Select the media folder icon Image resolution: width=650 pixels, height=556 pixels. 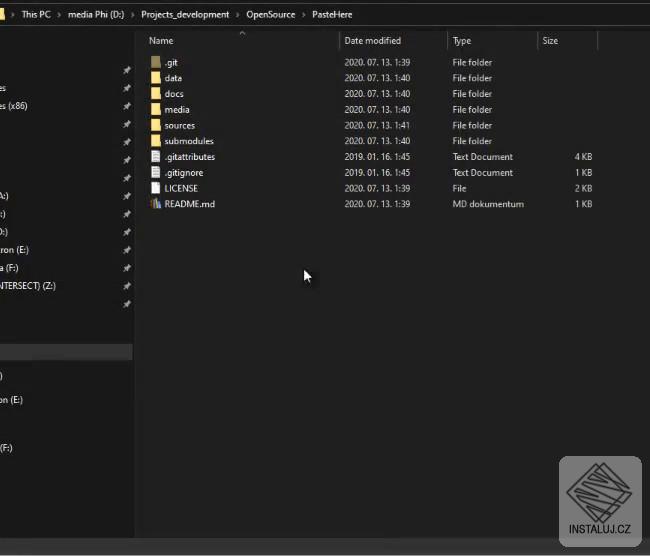[x=156, y=109]
